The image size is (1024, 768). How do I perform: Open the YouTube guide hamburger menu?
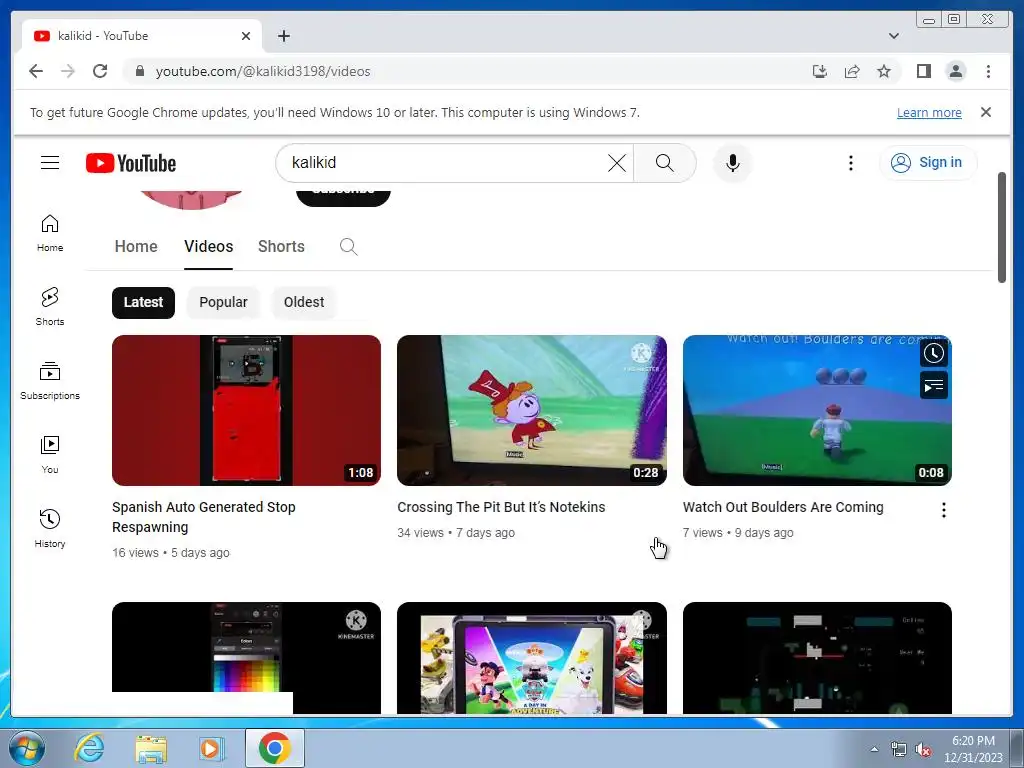tap(50, 163)
